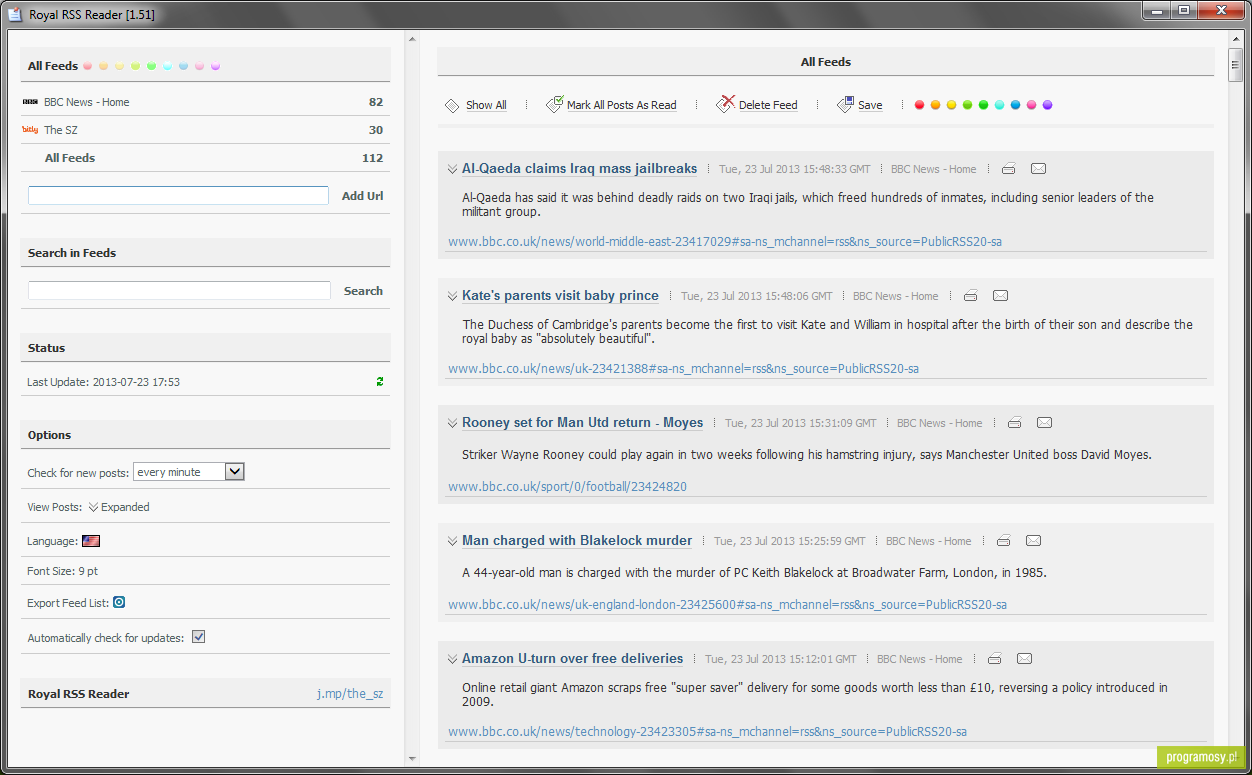Print the Rooney set for Man Utd post

1014,423
